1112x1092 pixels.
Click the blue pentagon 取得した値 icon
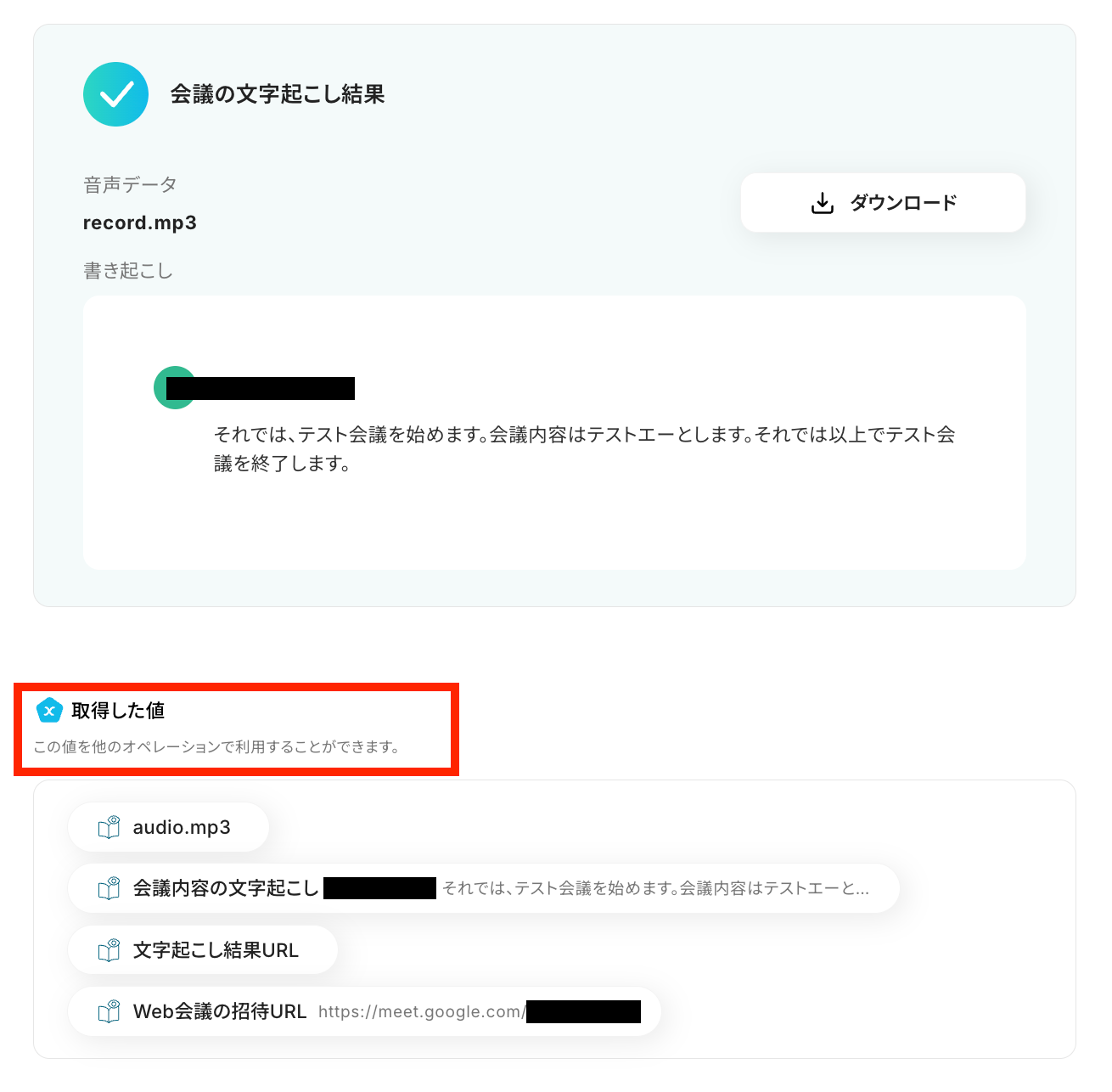(50, 710)
